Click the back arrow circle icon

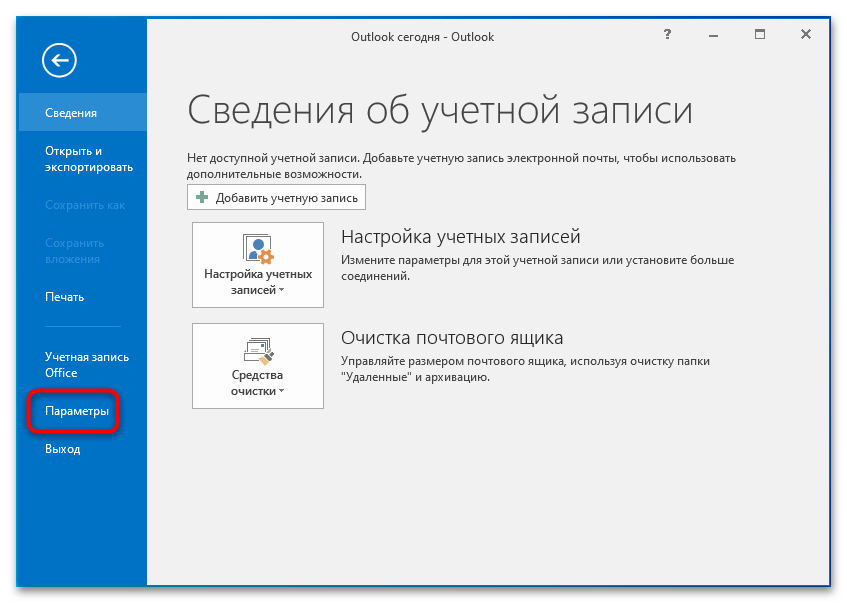(x=59, y=61)
